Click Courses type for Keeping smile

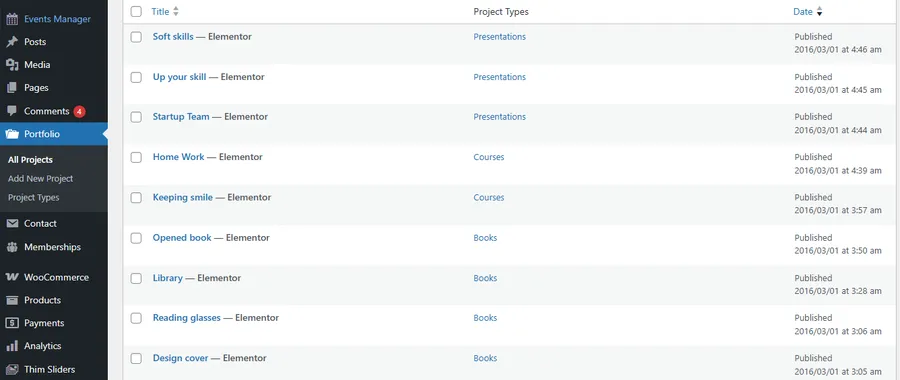pos(489,197)
